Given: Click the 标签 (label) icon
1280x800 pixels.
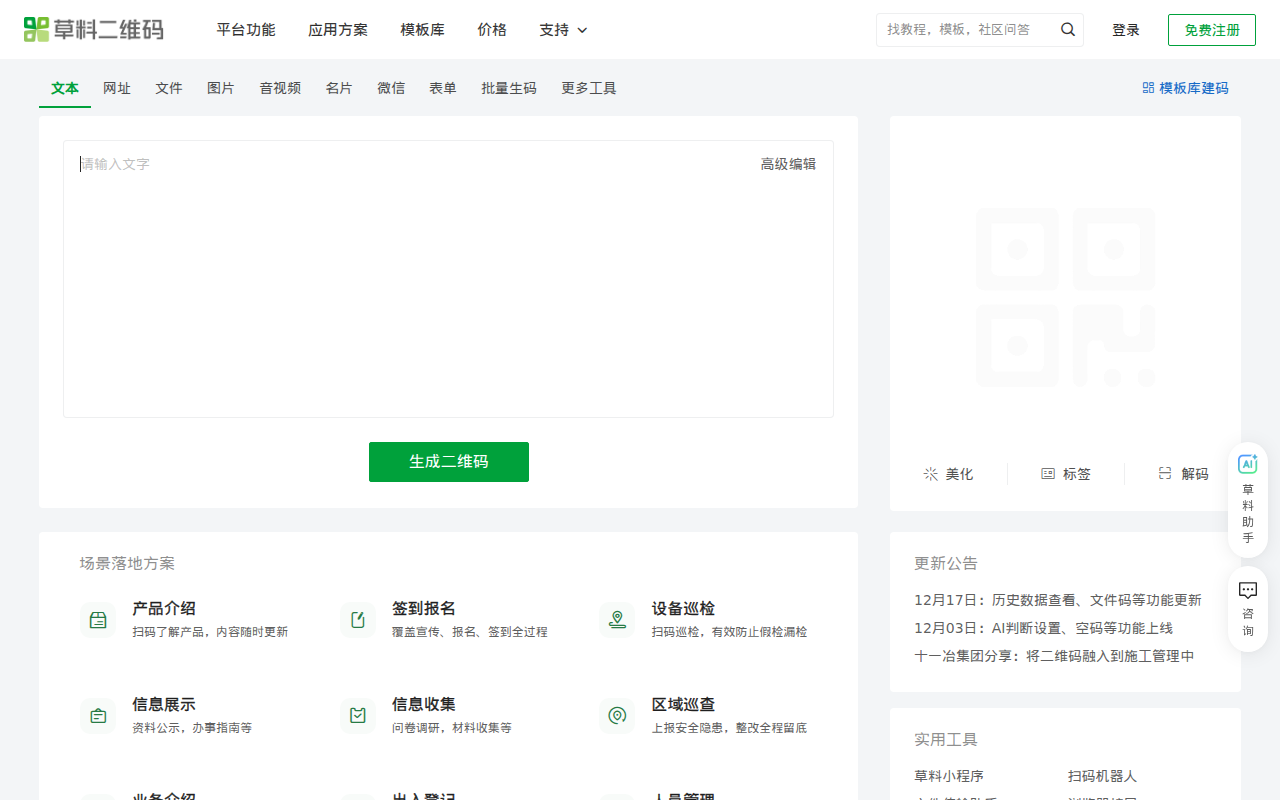Looking at the screenshot, I should (x=1047, y=474).
